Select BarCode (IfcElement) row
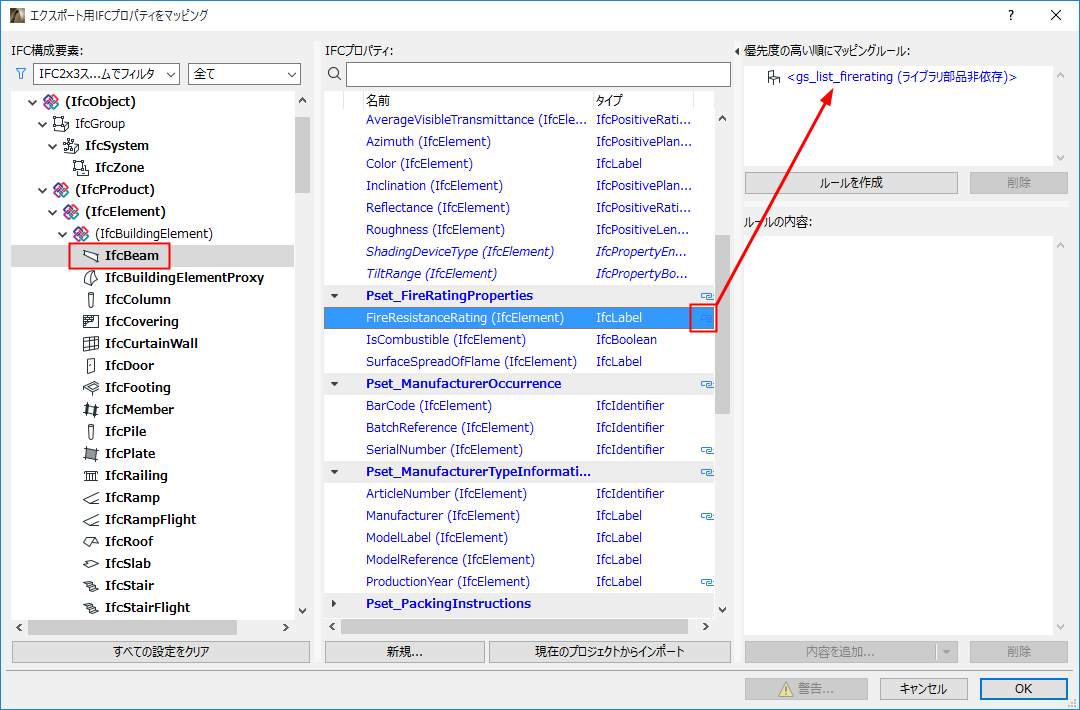 click(x=519, y=406)
